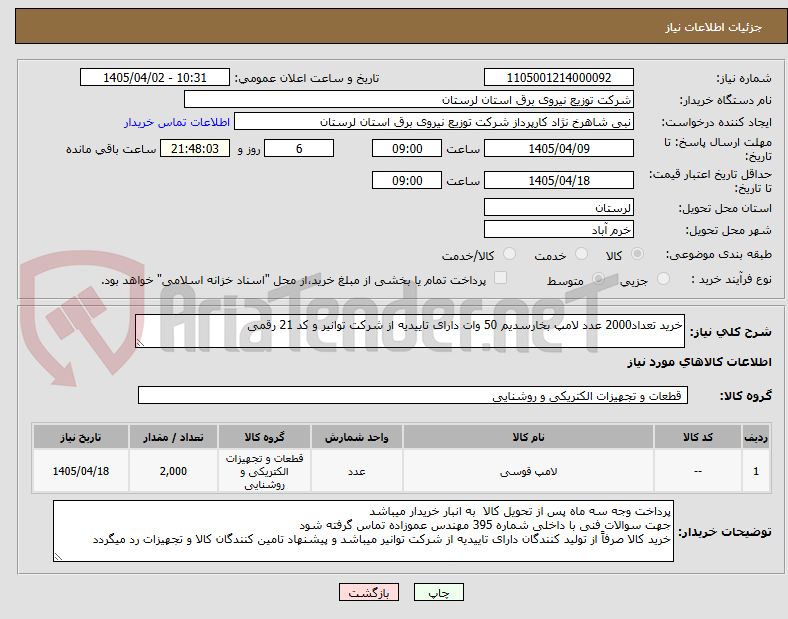Select the کالا radio button
This screenshot has width=788, height=619.
[637, 254]
